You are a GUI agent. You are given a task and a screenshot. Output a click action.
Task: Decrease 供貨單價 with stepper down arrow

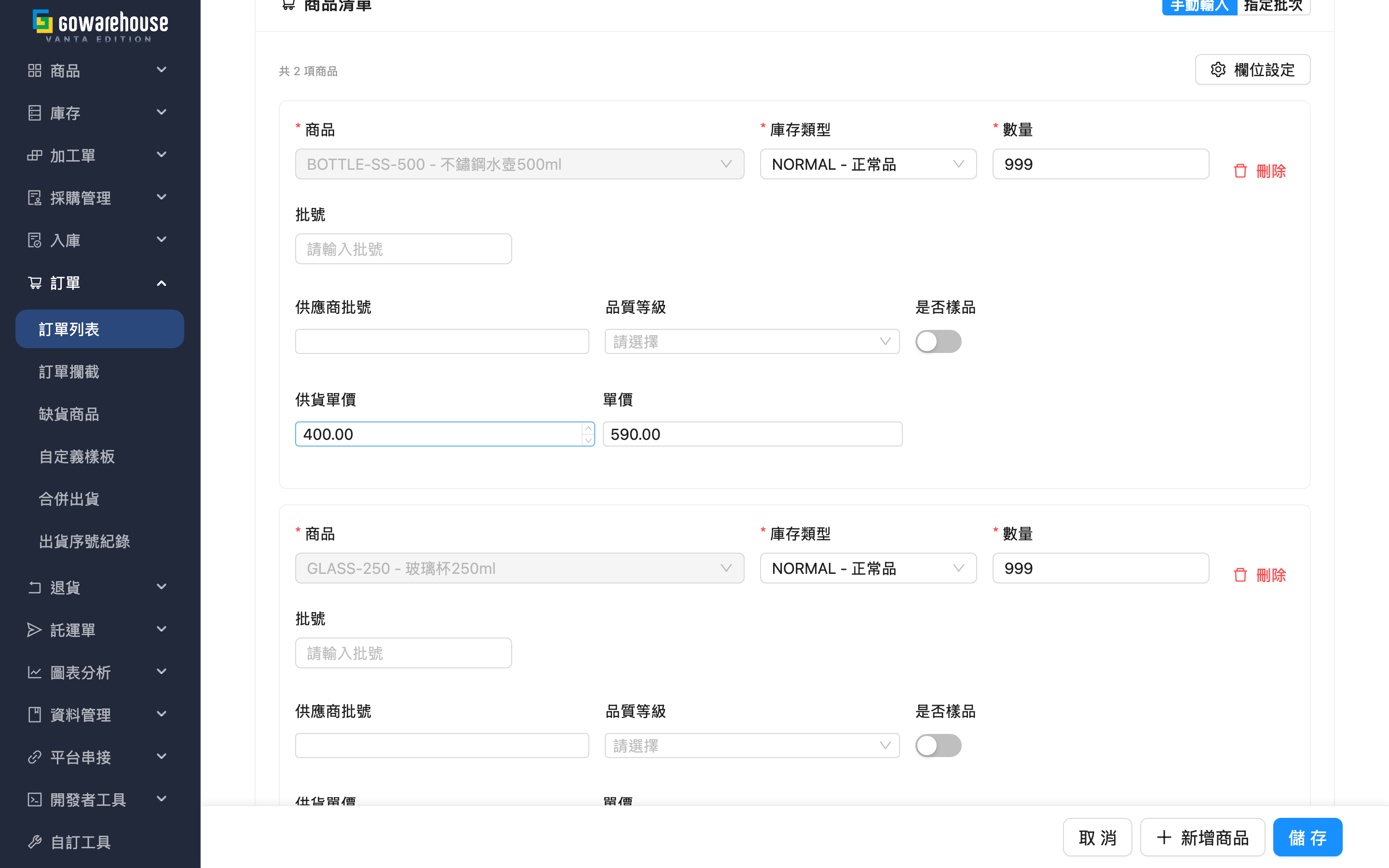[x=588, y=440]
